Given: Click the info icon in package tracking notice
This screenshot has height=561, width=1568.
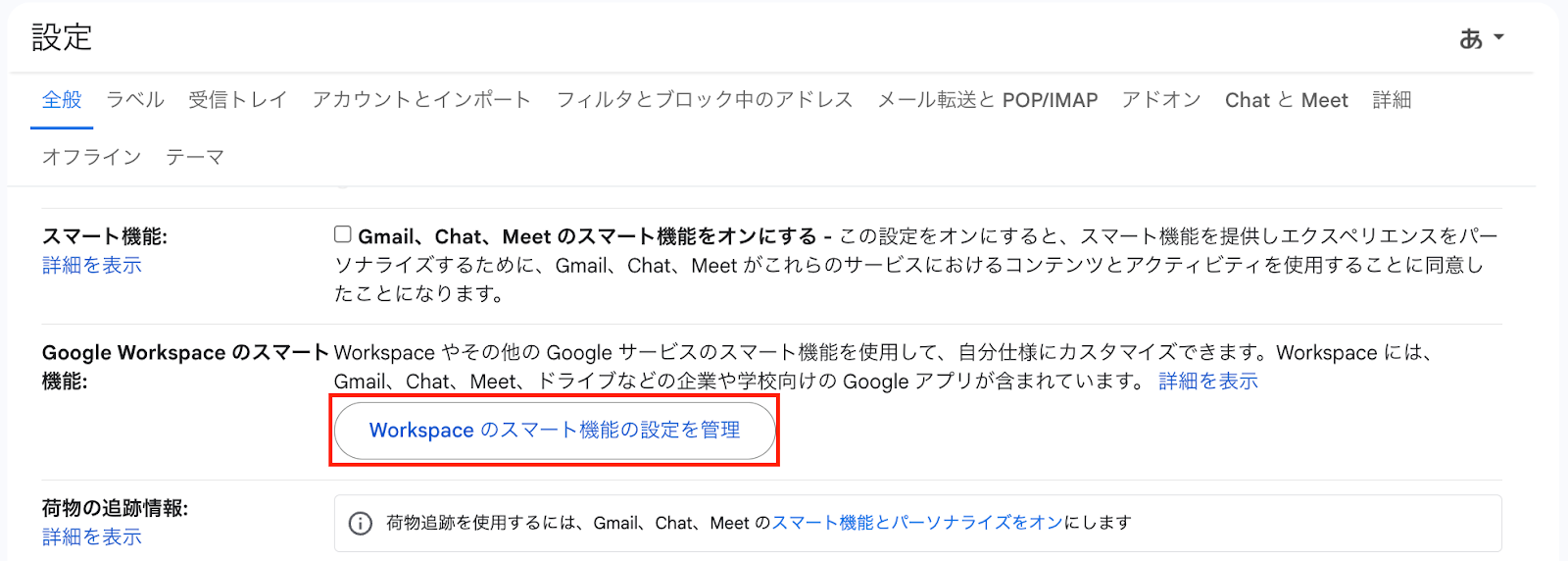Looking at the screenshot, I should pyautogui.click(x=361, y=524).
